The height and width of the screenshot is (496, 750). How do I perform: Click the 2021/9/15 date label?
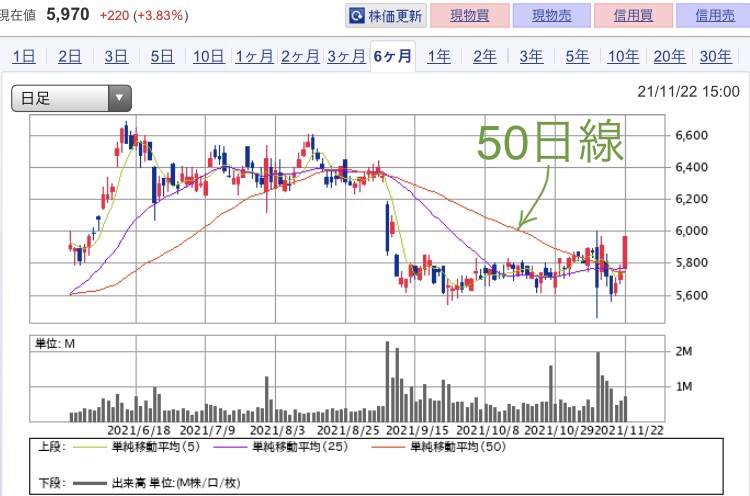417,430
